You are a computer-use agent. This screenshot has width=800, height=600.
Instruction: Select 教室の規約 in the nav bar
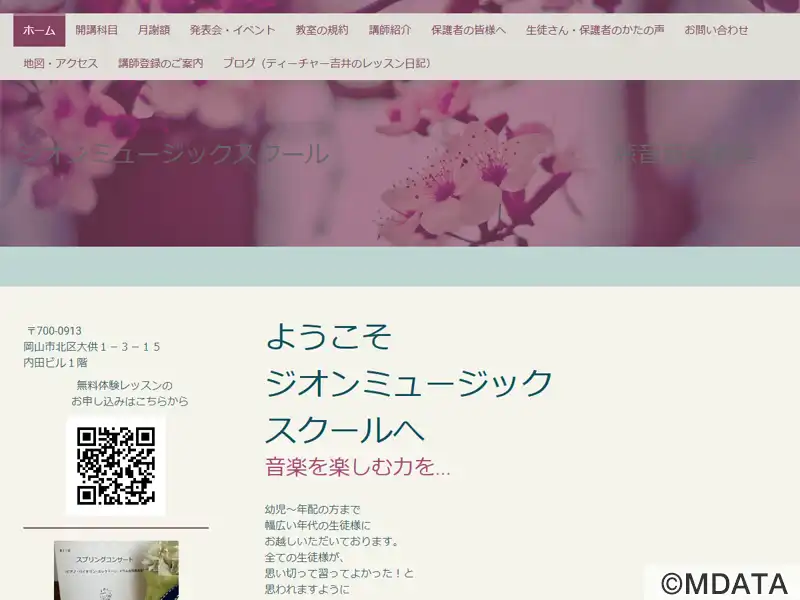324,30
